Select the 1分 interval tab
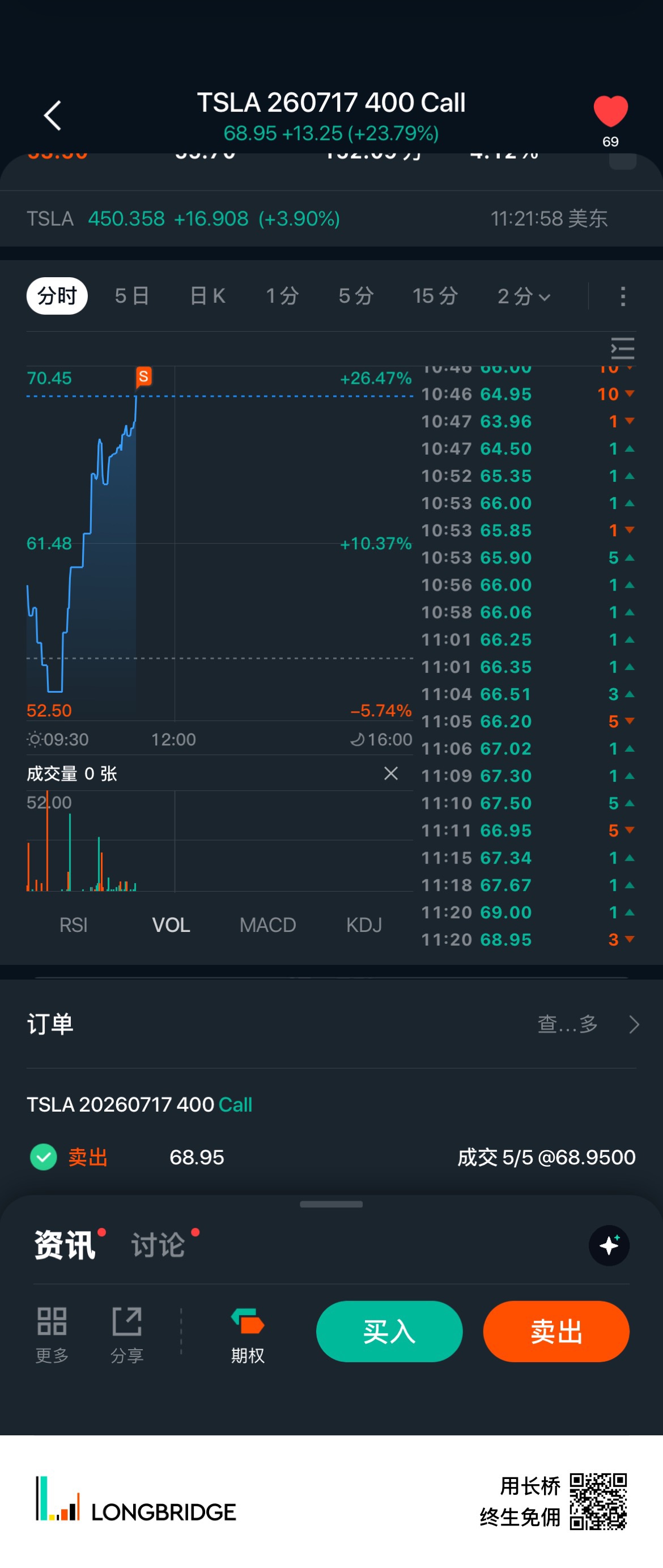The image size is (663, 1568). (x=282, y=296)
